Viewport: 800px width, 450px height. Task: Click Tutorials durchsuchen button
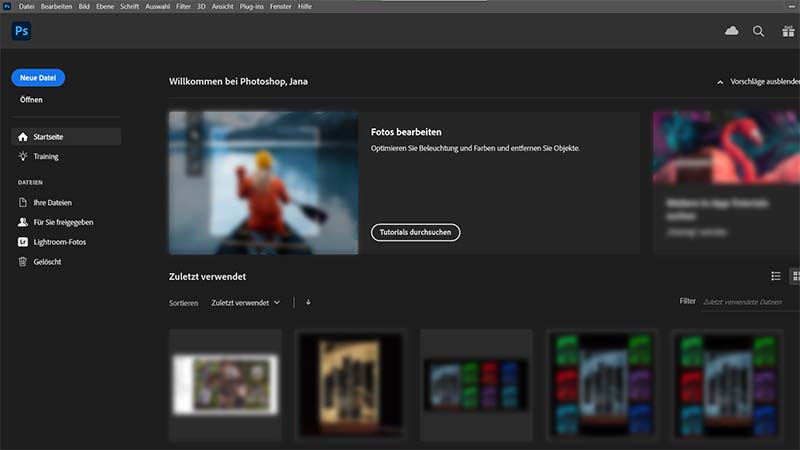pyautogui.click(x=415, y=232)
